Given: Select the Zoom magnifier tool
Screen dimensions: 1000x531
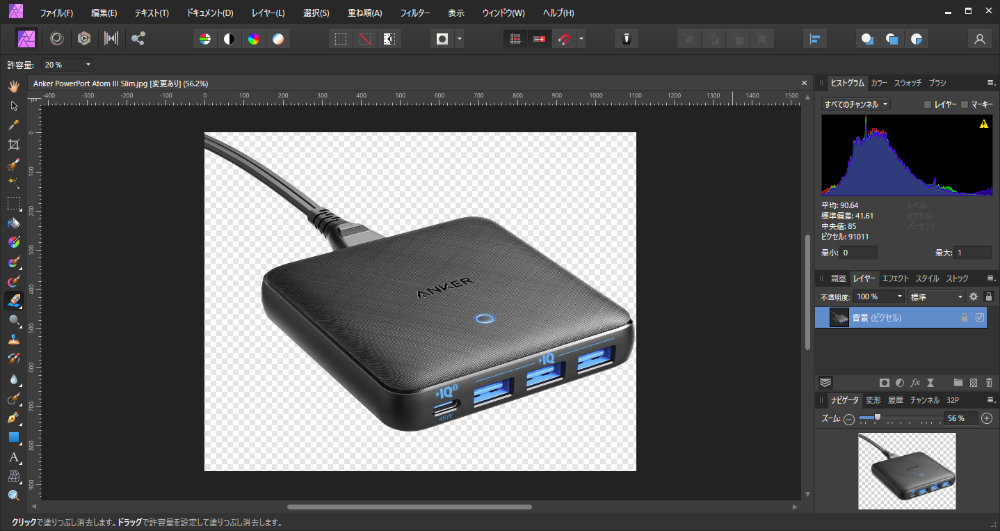Looking at the screenshot, I should tap(13, 495).
